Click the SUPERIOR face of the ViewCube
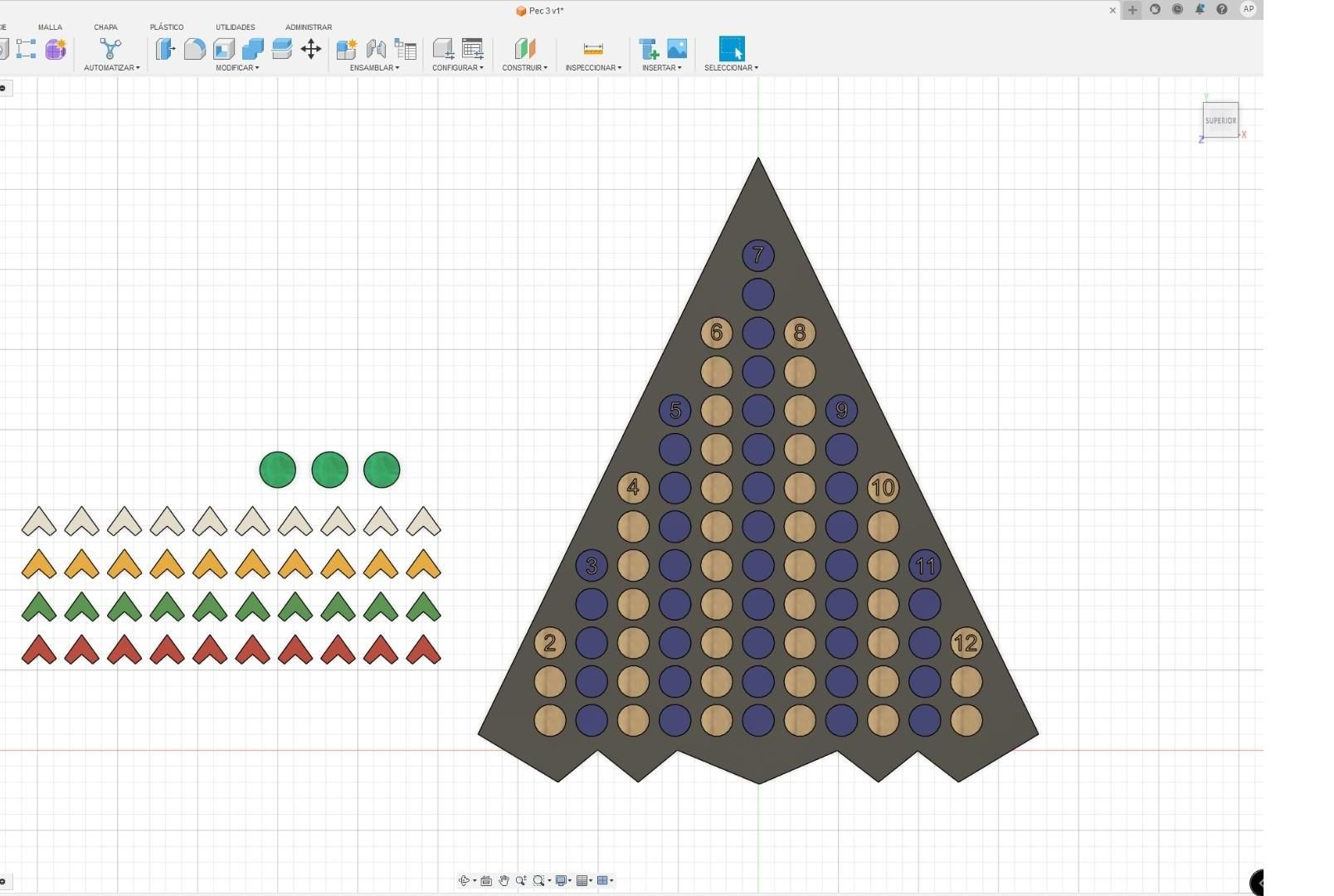Image resolution: width=1334 pixels, height=896 pixels. (1220, 120)
